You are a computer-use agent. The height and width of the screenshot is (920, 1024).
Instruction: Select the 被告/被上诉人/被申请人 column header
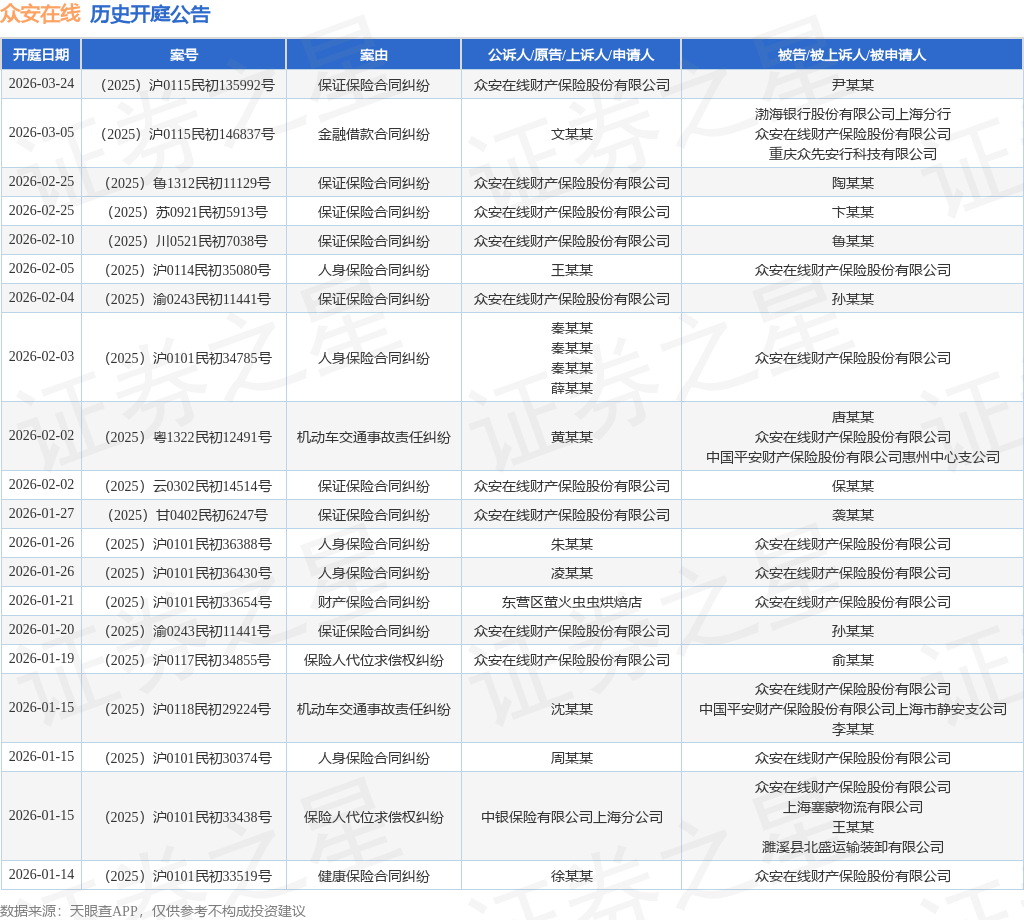(852, 55)
